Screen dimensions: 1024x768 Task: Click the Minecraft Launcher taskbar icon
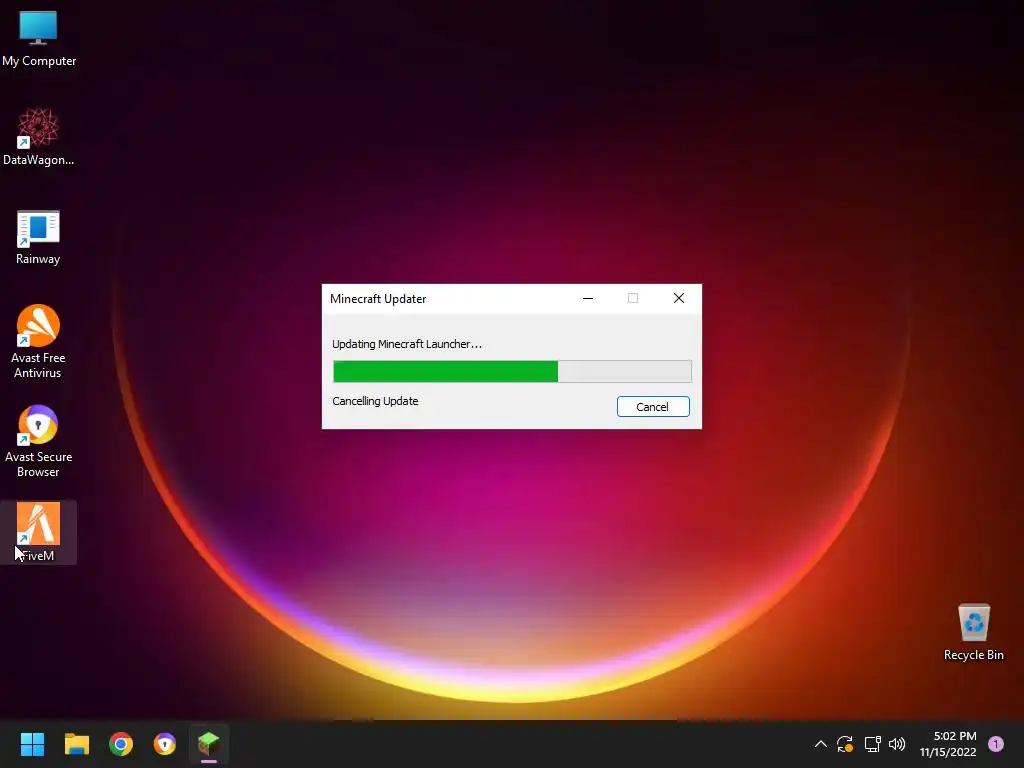[208, 744]
